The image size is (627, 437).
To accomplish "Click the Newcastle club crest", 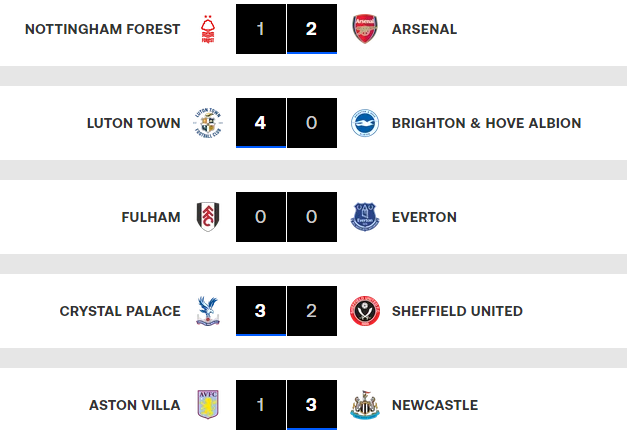I will [365, 405].
